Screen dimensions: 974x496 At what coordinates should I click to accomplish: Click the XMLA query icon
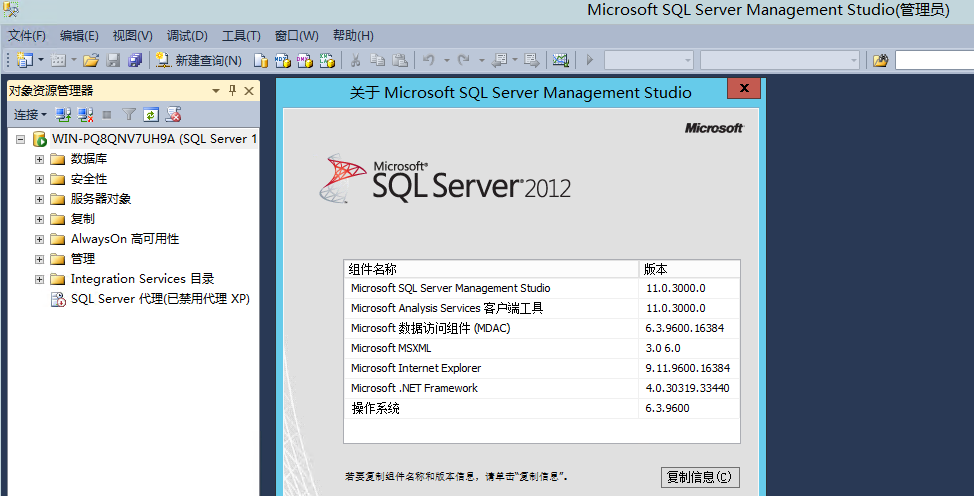[x=326, y=61]
